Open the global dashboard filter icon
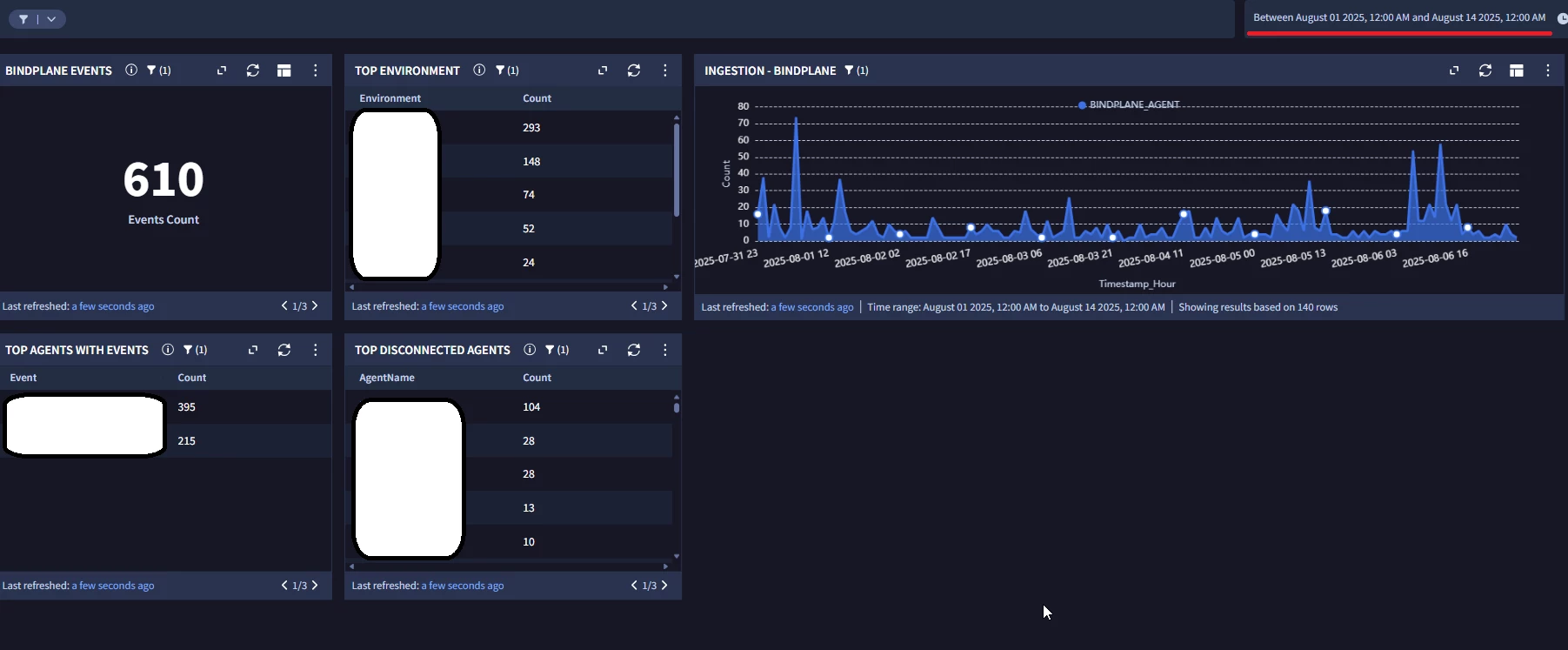Viewport: 1568px width, 650px height. (x=23, y=19)
